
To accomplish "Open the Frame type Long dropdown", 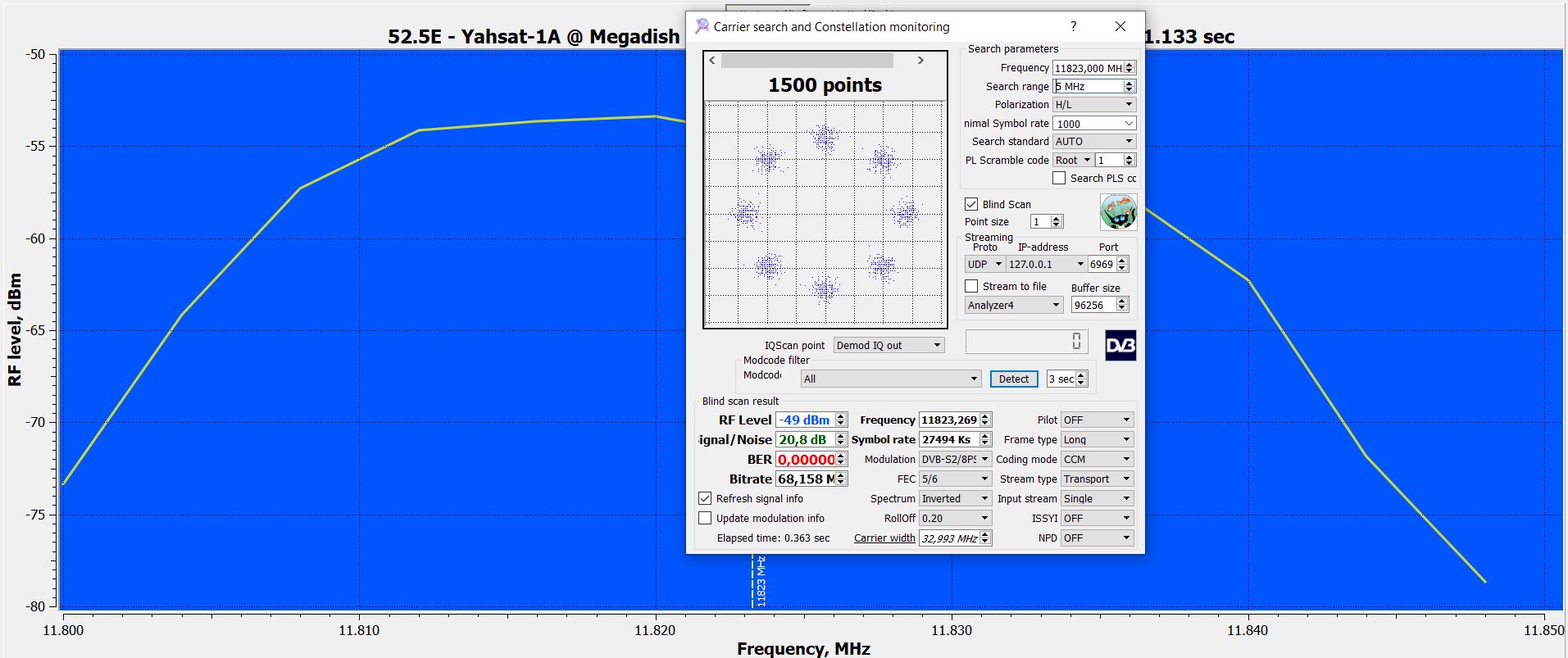I will [1098, 439].
